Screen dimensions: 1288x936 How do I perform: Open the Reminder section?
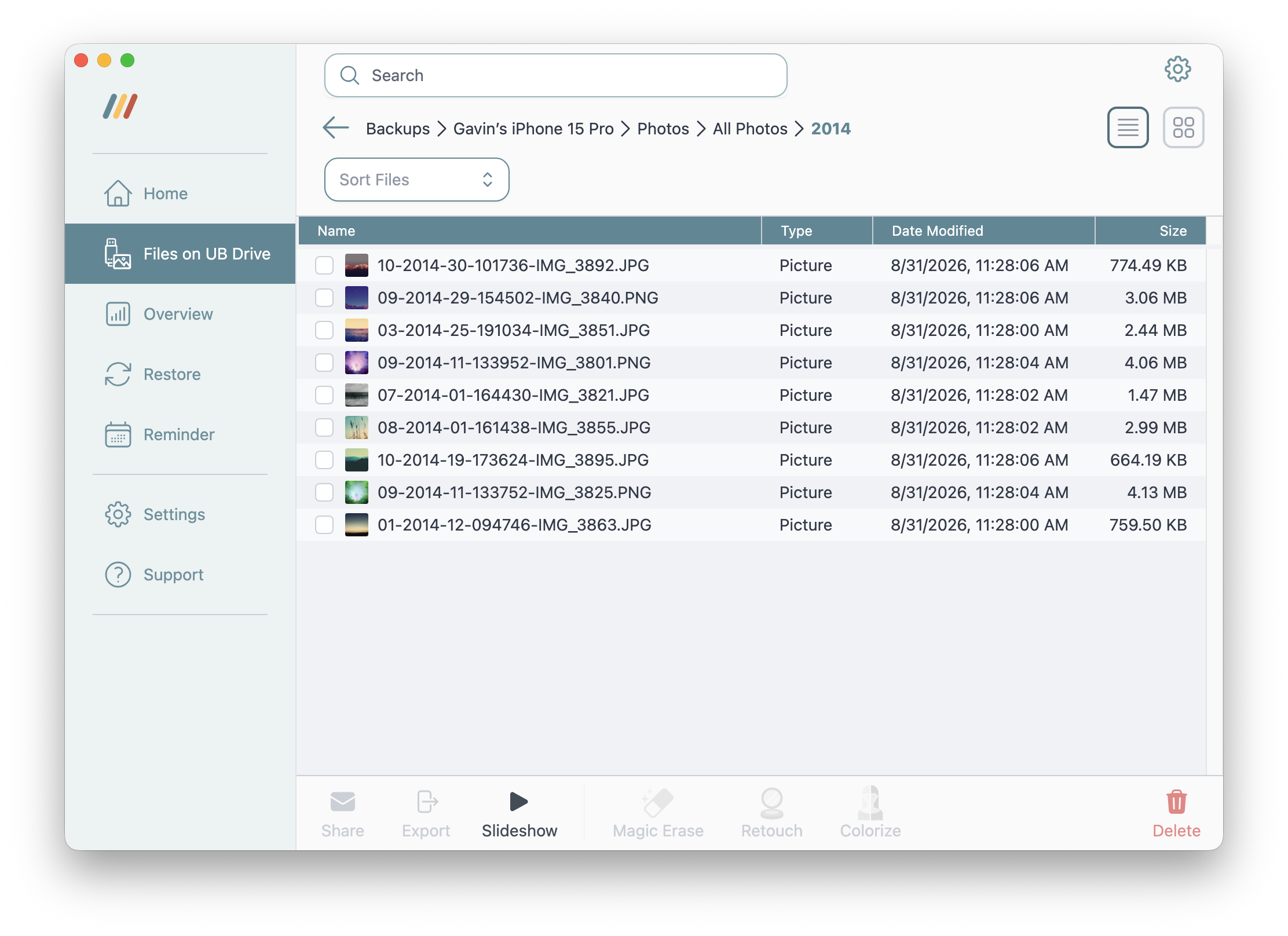pyautogui.click(x=180, y=434)
